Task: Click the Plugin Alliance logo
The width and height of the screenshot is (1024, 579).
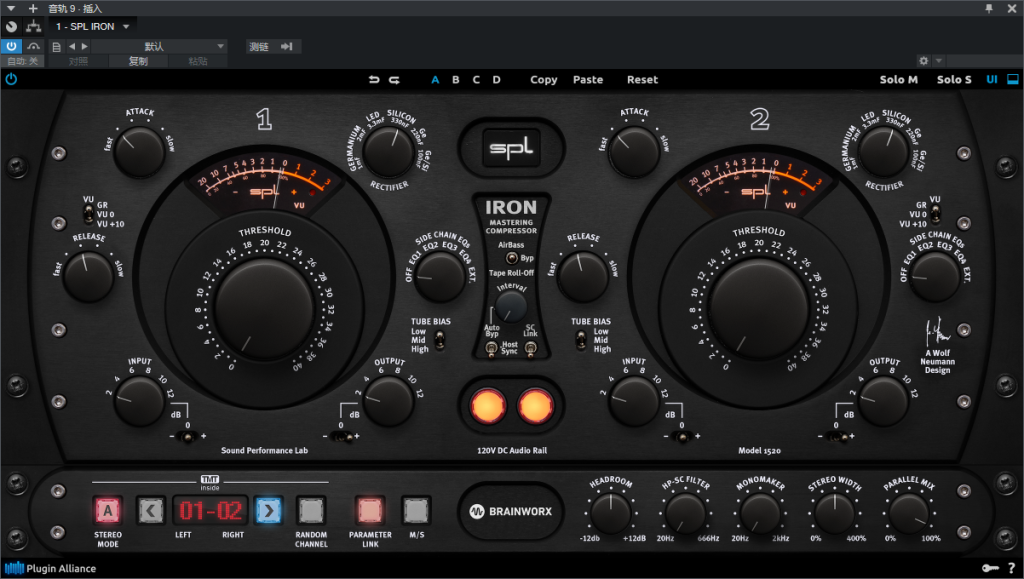Action: (x=51, y=569)
